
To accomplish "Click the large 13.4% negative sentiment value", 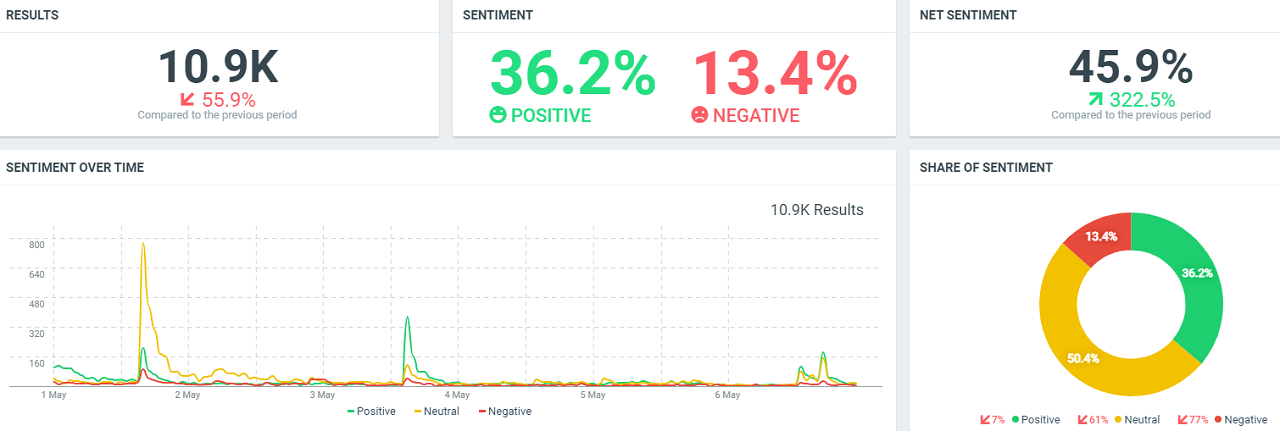I will [775, 72].
